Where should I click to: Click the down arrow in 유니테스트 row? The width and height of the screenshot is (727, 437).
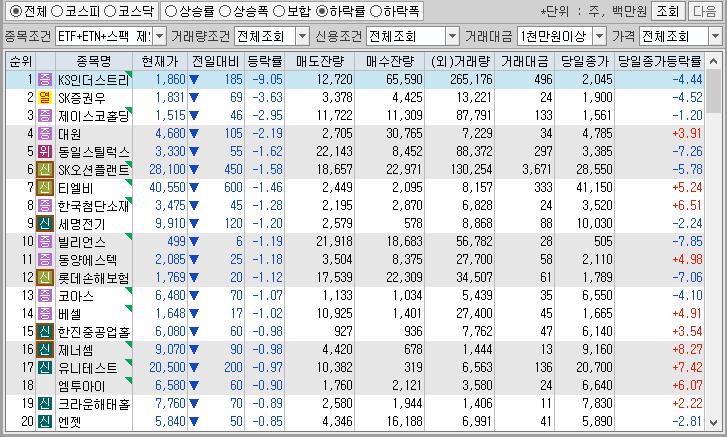[194, 368]
